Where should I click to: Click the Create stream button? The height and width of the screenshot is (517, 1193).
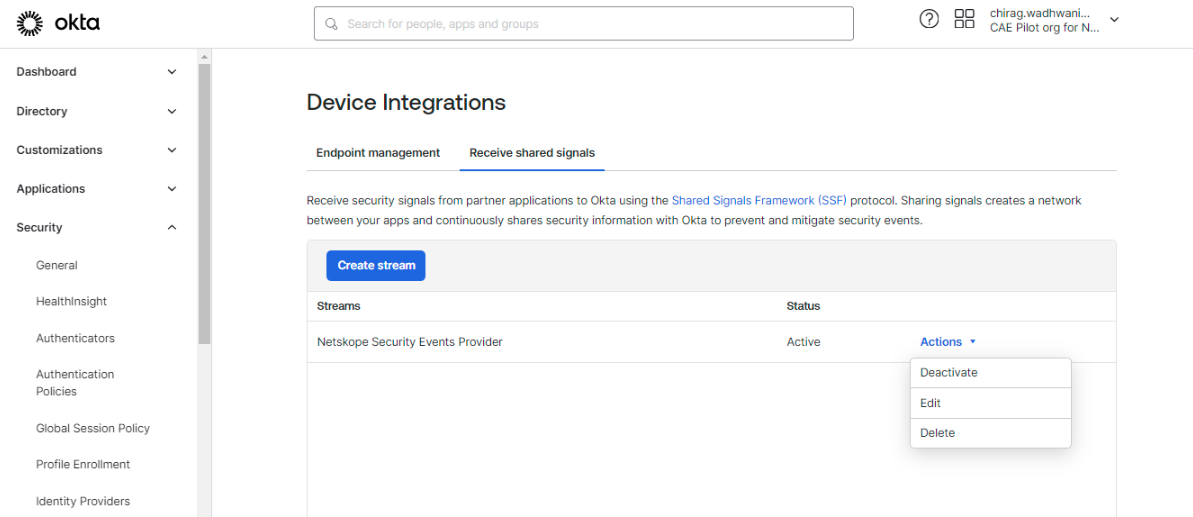pos(376,265)
